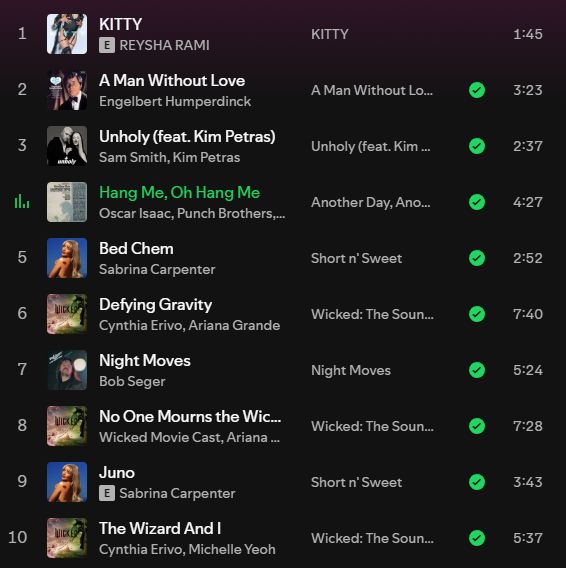Click the green saved checkmark for Bed Chem
566x568 pixels.
click(477, 258)
